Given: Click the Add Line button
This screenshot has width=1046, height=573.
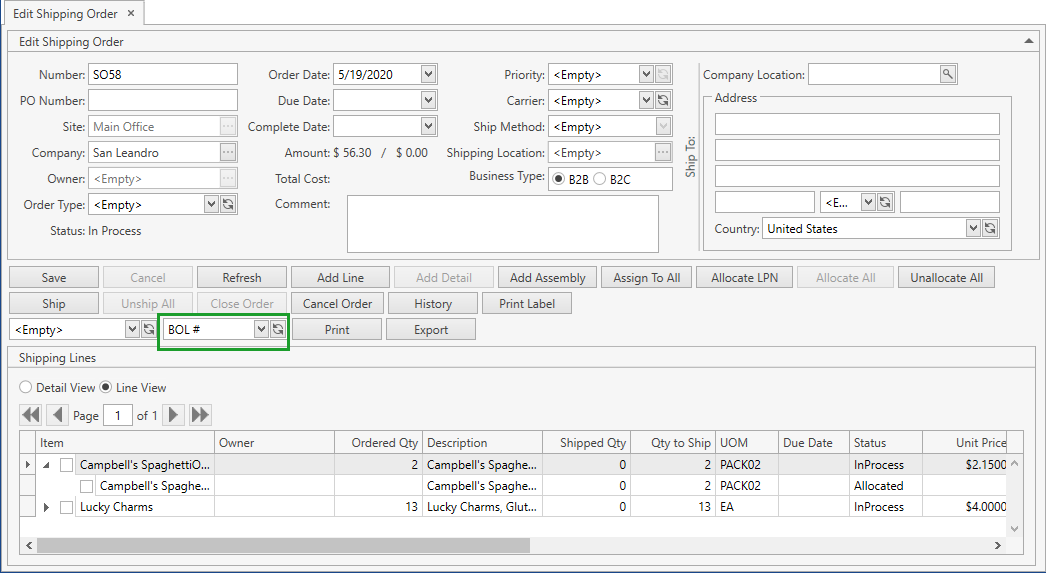Looking at the screenshot, I should coord(340,278).
